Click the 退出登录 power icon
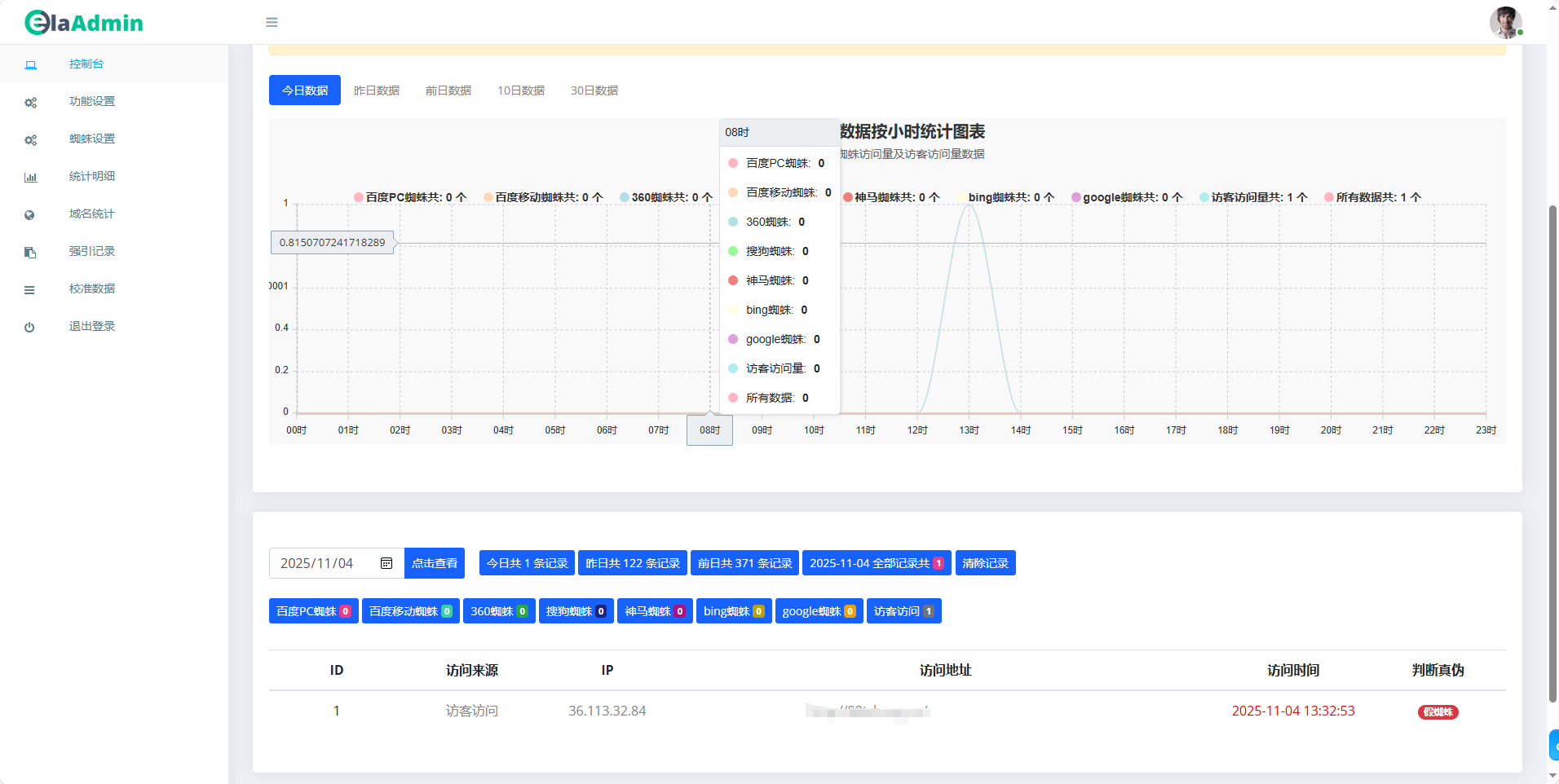The width and height of the screenshot is (1559, 784). [30, 327]
